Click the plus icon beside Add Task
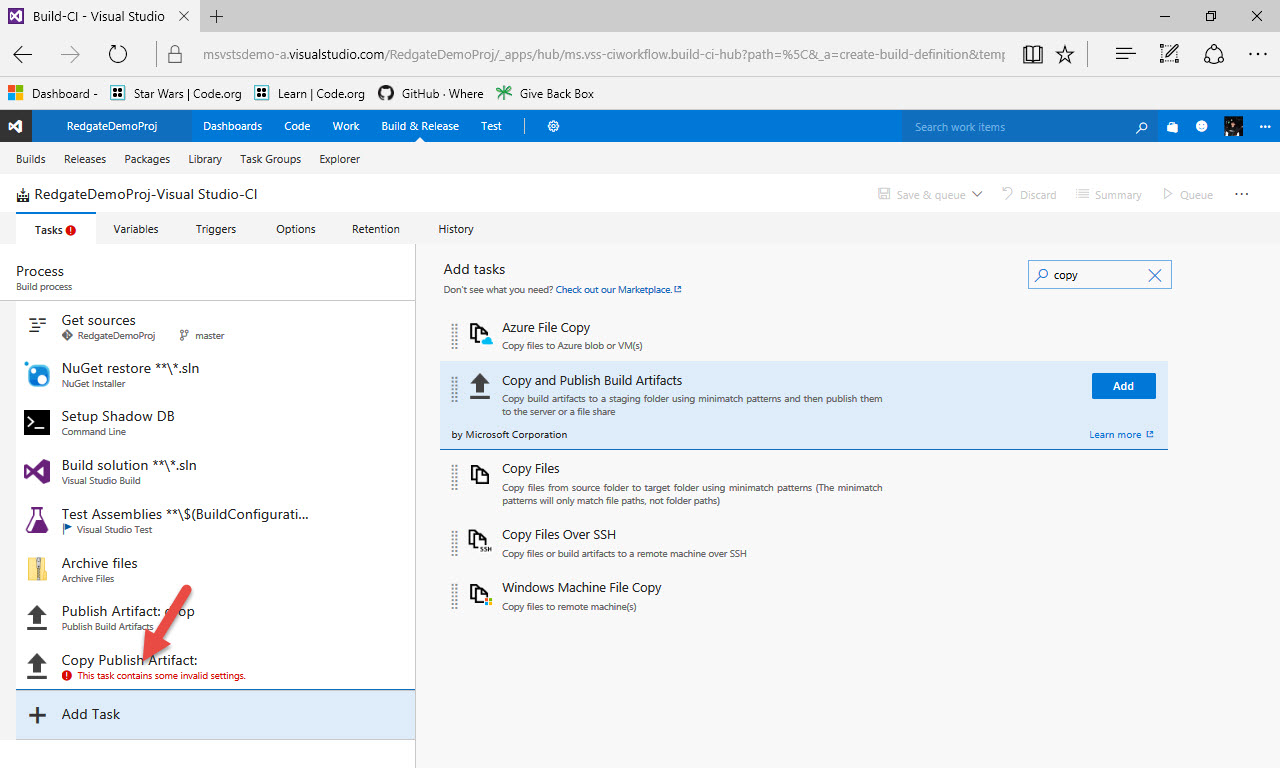 click(38, 715)
